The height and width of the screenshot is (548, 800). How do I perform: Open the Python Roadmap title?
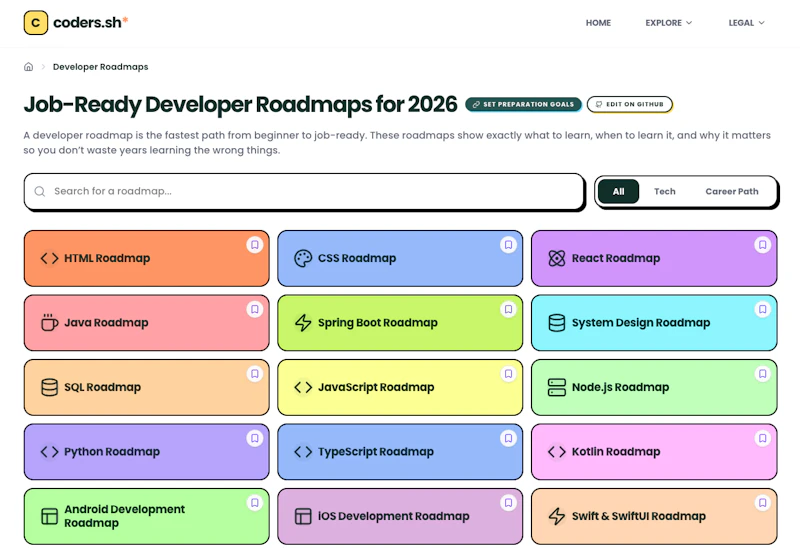[x=112, y=452]
